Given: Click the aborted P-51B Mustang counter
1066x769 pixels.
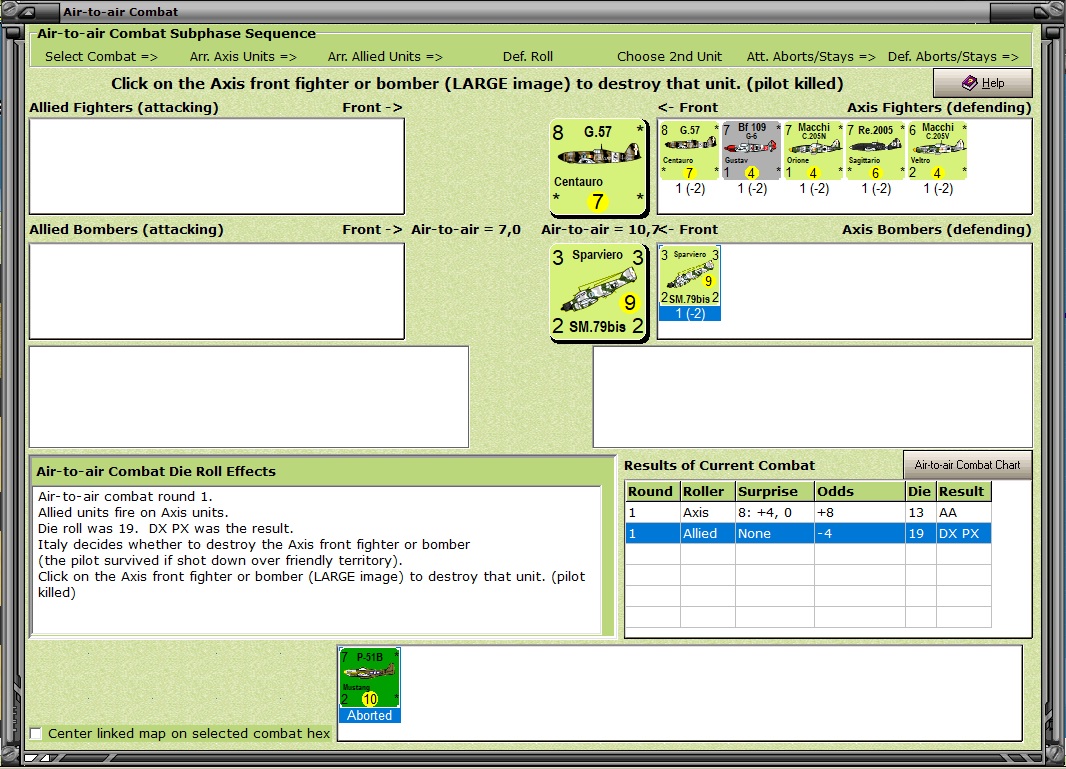Looking at the screenshot, I should [369, 678].
